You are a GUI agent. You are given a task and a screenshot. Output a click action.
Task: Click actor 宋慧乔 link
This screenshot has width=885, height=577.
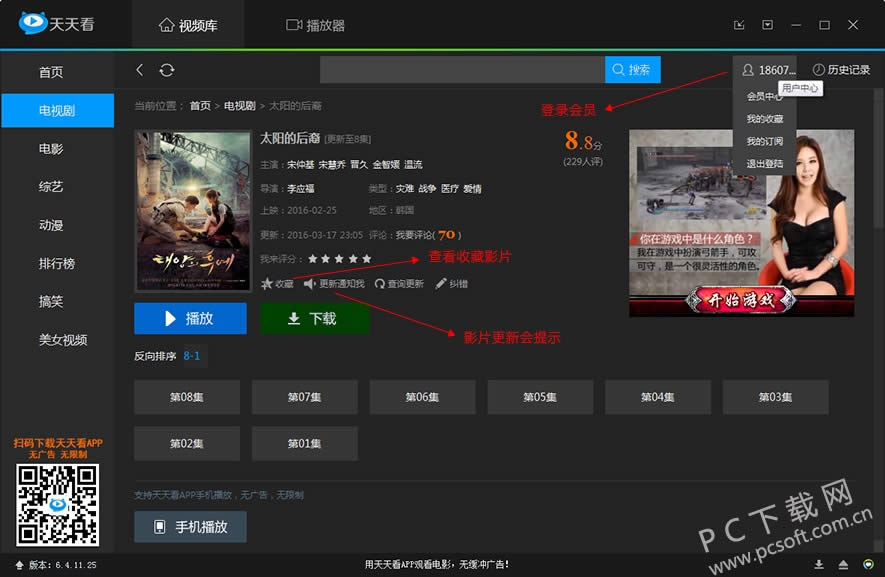(x=332, y=164)
